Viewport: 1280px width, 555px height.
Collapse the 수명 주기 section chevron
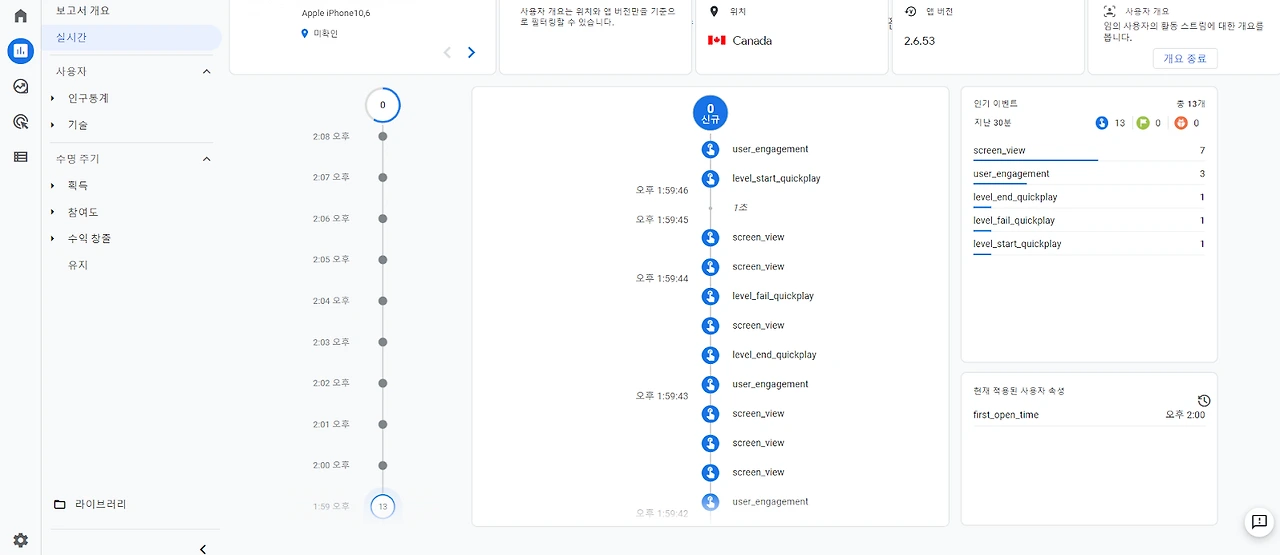coord(207,159)
